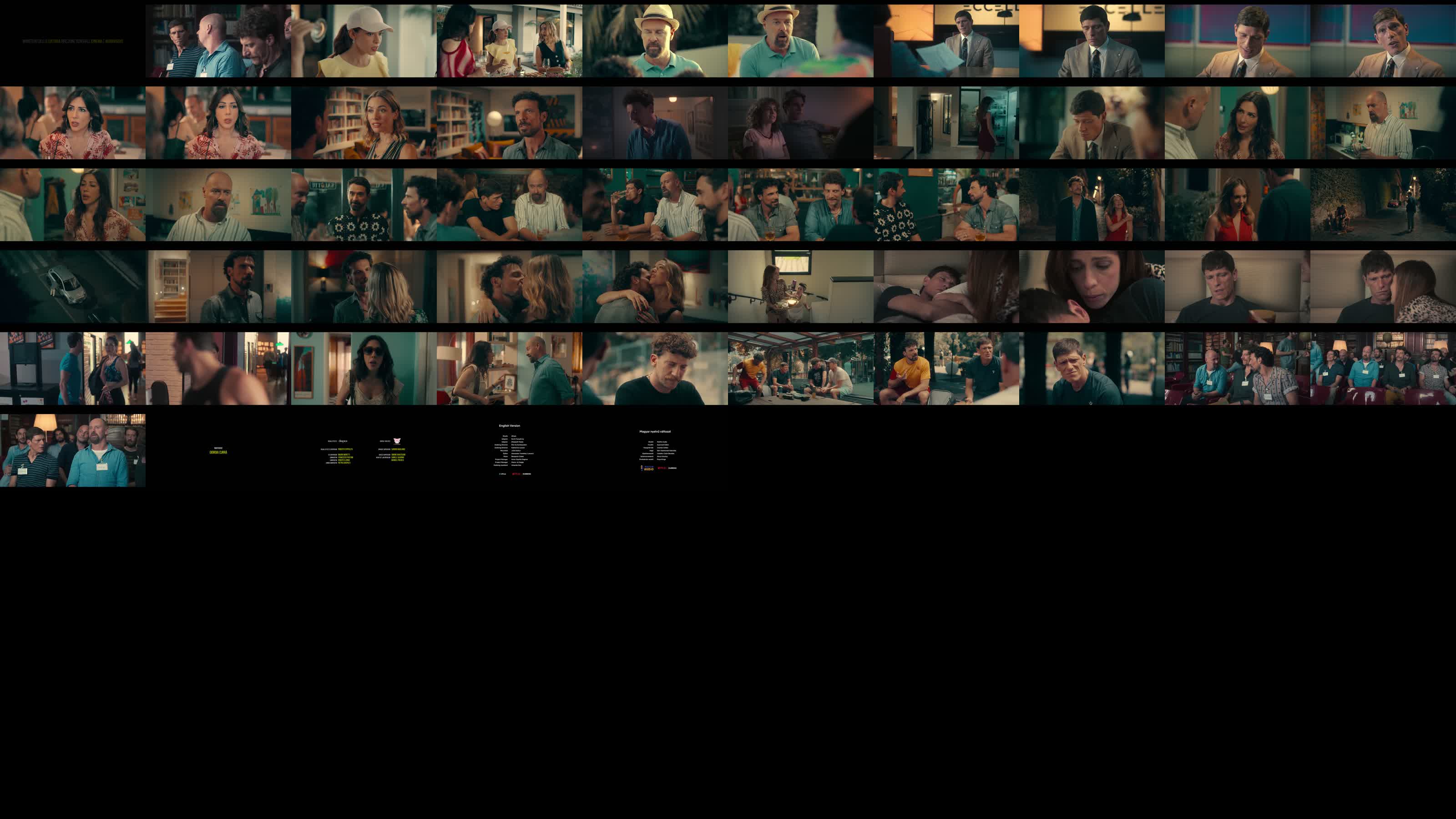Click the dark alley street night frame
Screen dimensions: 1456x819
tap(1383, 205)
